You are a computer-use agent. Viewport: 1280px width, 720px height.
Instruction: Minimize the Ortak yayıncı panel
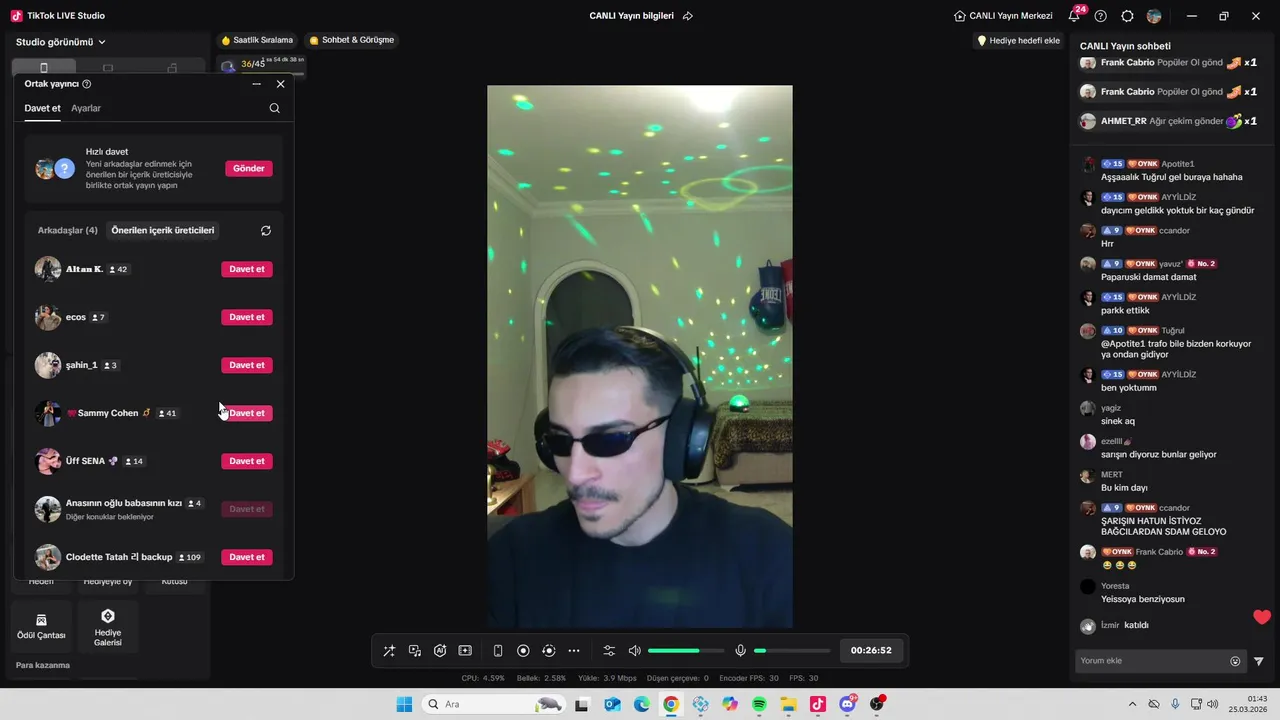(257, 84)
